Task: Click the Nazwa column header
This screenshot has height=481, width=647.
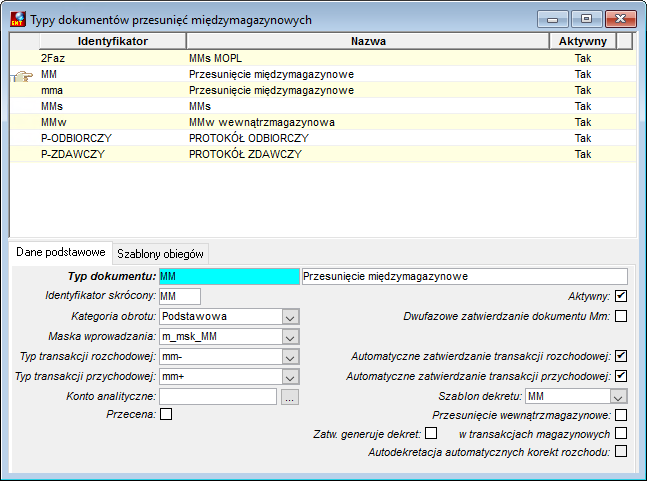Action: (x=368, y=41)
